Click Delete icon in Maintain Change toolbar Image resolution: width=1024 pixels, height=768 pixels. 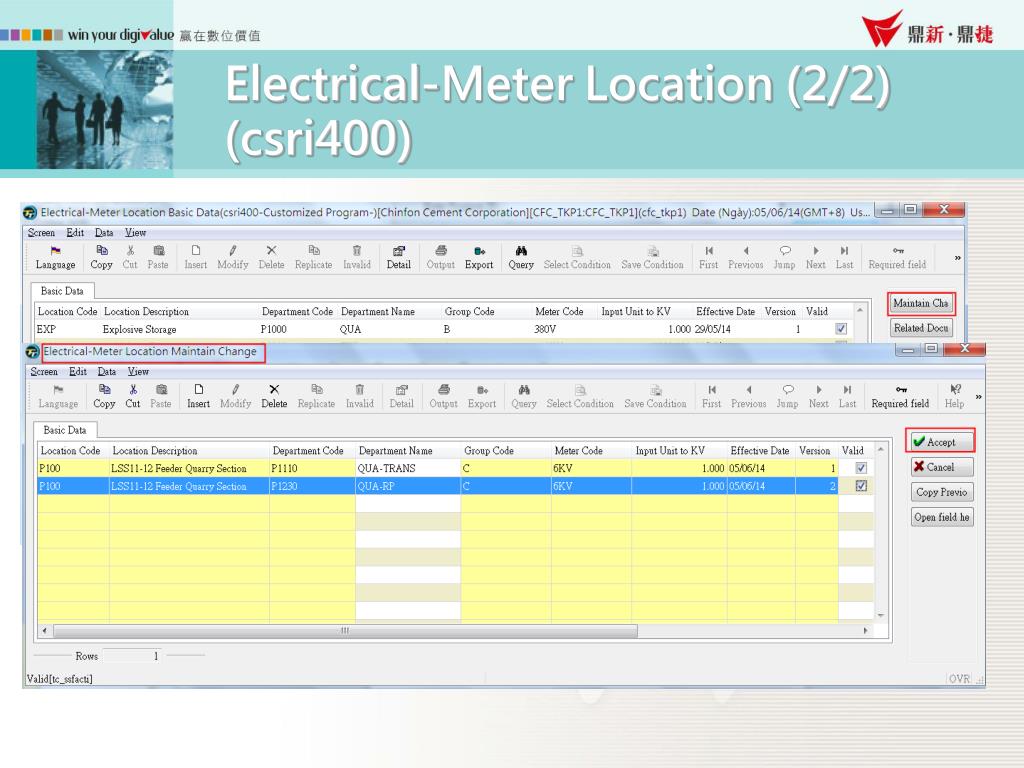(x=274, y=389)
